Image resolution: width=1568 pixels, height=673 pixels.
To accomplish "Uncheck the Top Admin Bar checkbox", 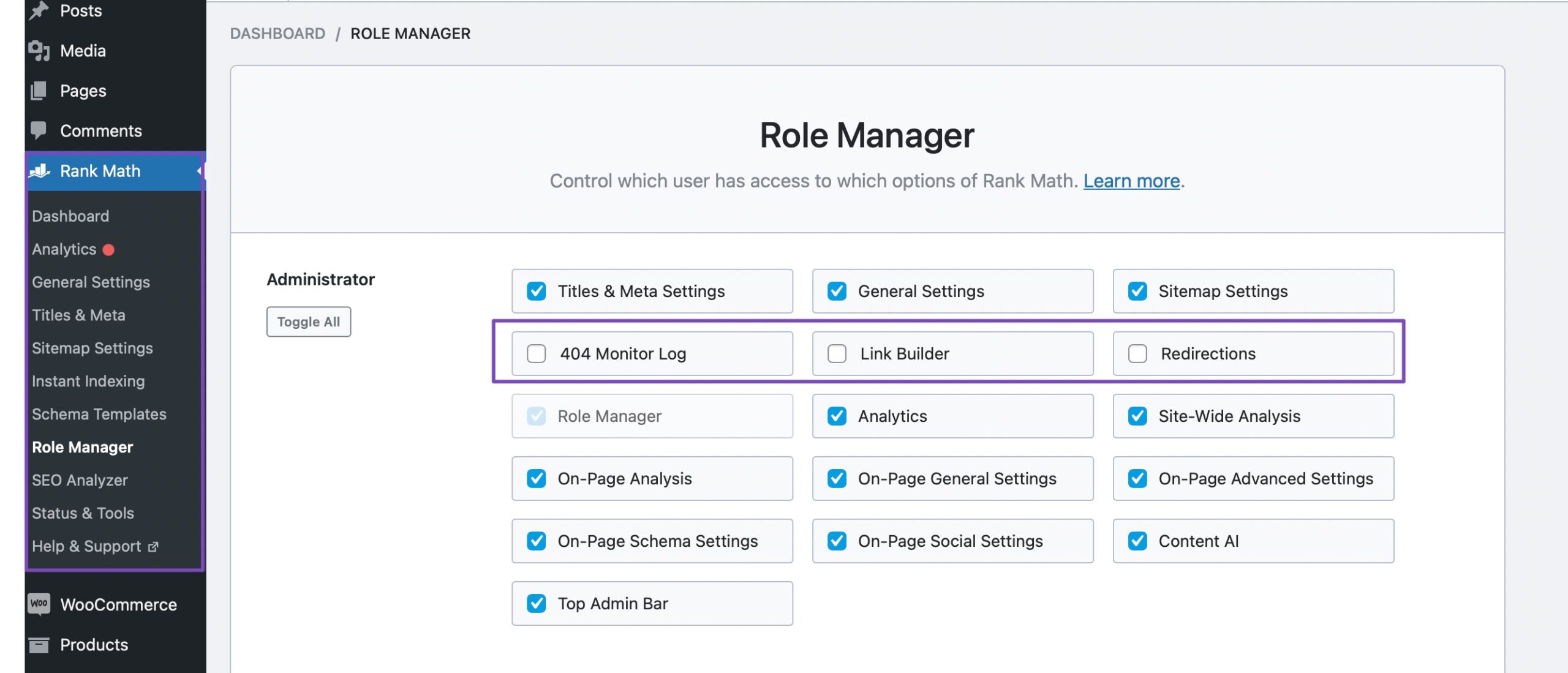I will point(537,603).
